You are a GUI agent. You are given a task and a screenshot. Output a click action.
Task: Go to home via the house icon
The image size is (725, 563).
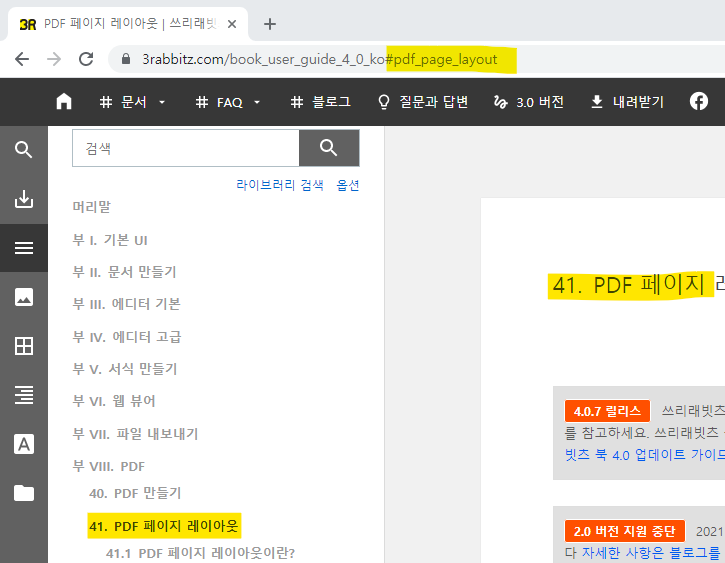[x=64, y=101]
